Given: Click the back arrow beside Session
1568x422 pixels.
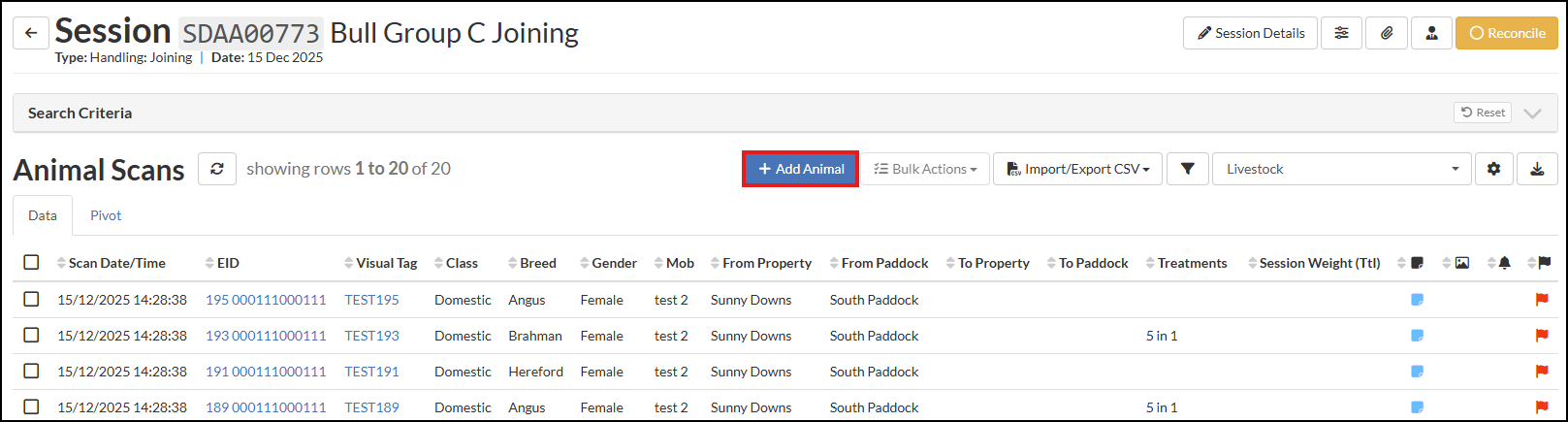Looking at the screenshot, I should [x=31, y=33].
